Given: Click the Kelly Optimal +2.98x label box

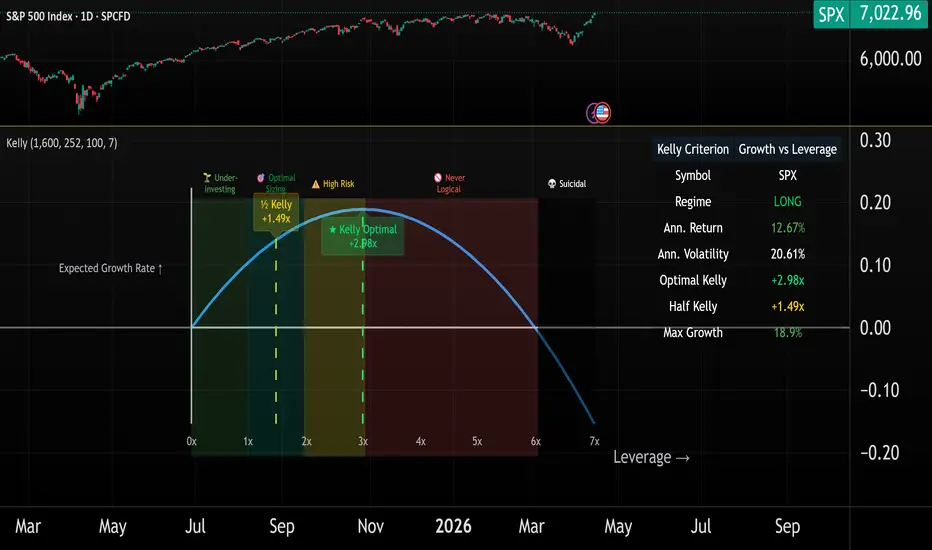Looking at the screenshot, I should [x=363, y=236].
